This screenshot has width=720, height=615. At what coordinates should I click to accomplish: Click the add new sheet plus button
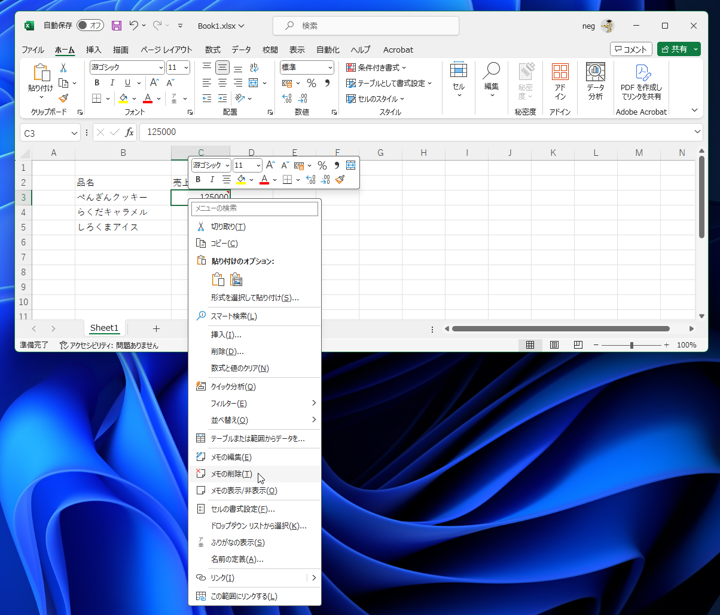tap(156, 328)
